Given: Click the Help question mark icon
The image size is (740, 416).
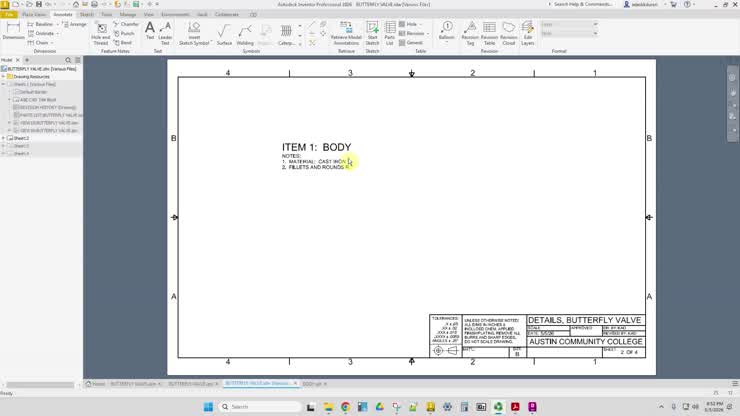Looking at the screenshot, I should 687,4.
